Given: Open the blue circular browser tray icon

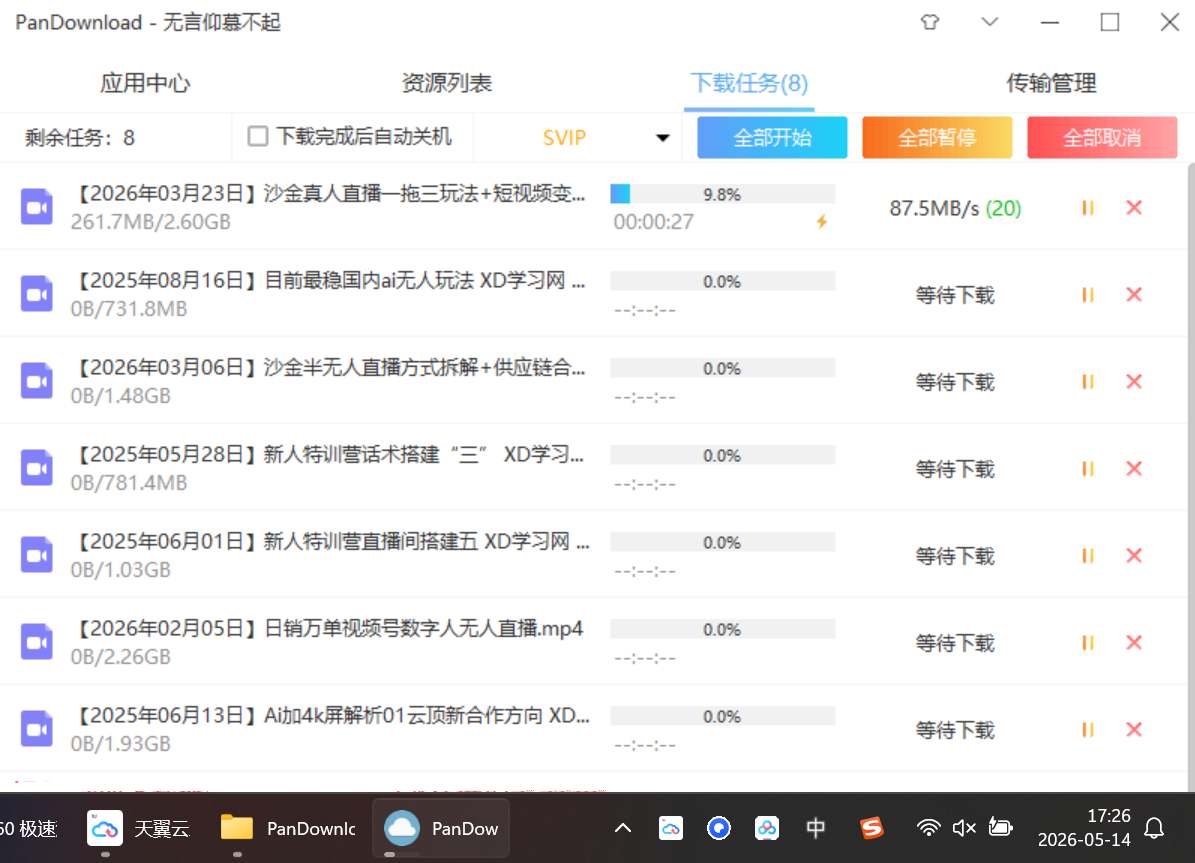Looking at the screenshot, I should tap(719, 828).
